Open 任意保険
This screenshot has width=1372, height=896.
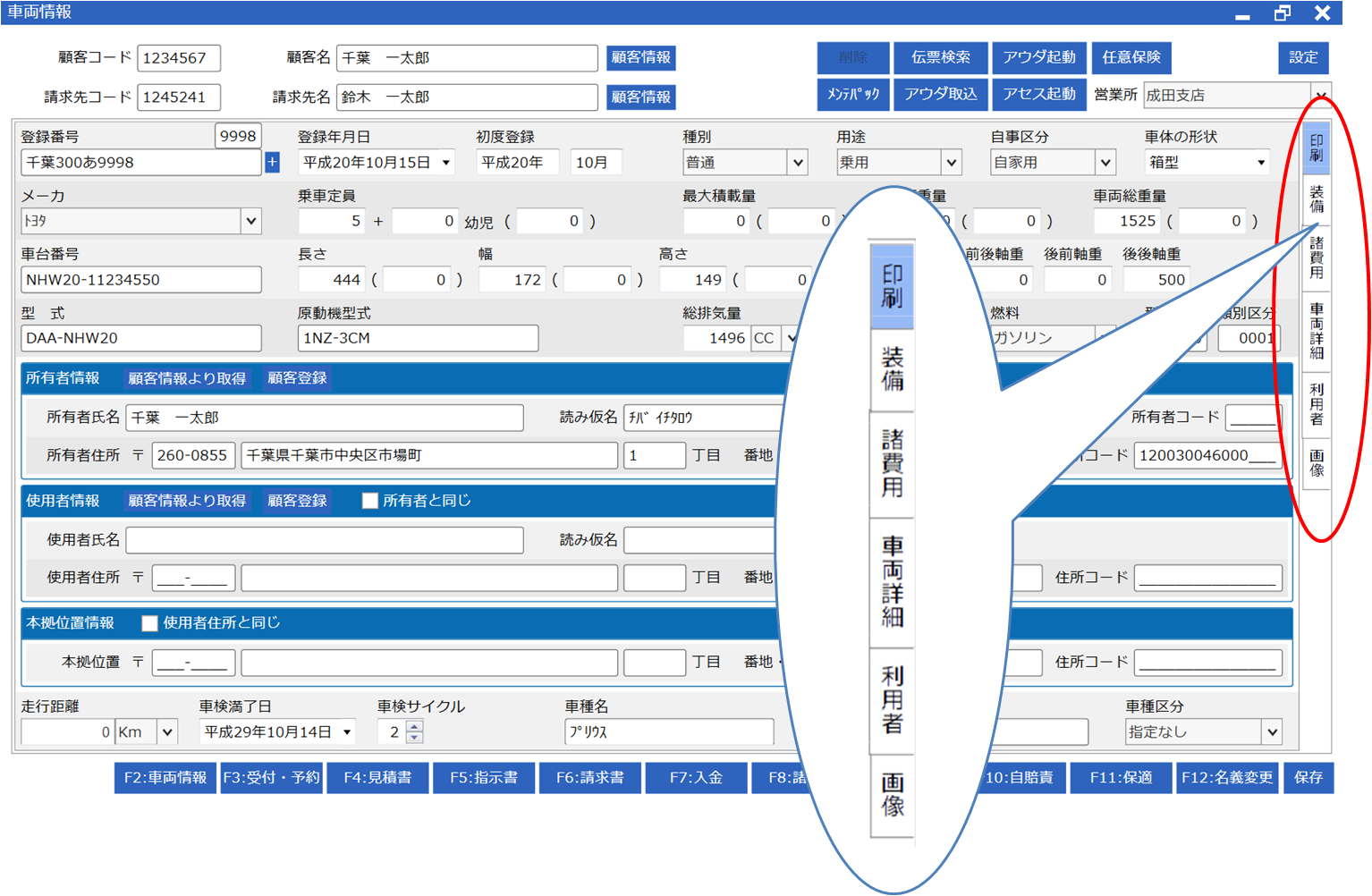pyautogui.click(x=1131, y=57)
